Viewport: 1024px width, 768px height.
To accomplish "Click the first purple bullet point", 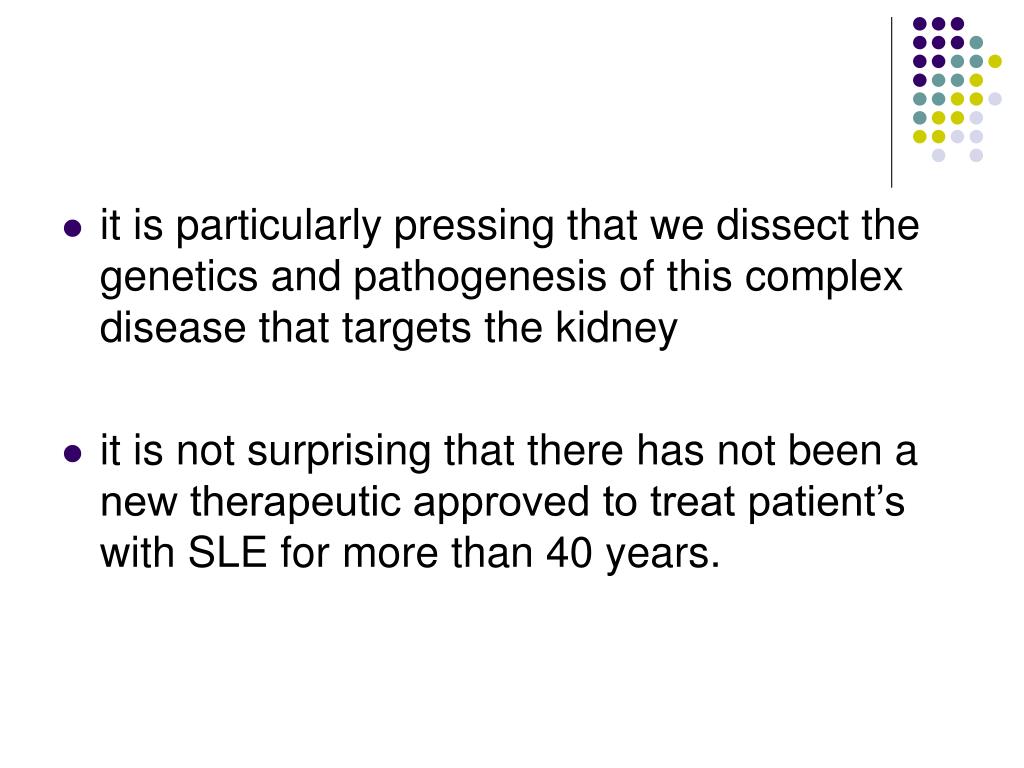I will coord(73,229).
